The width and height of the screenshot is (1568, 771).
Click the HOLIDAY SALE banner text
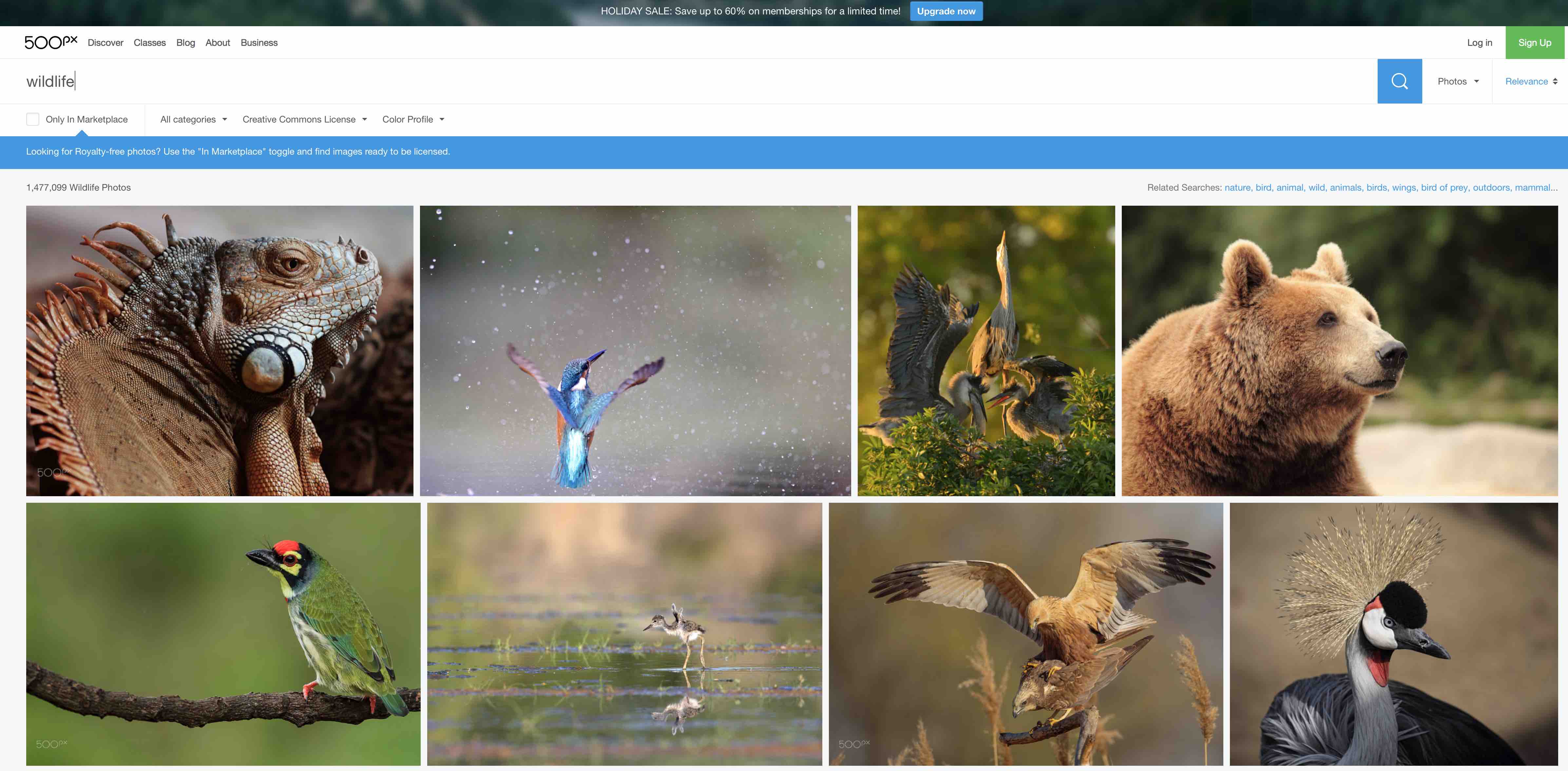tap(751, 11)
